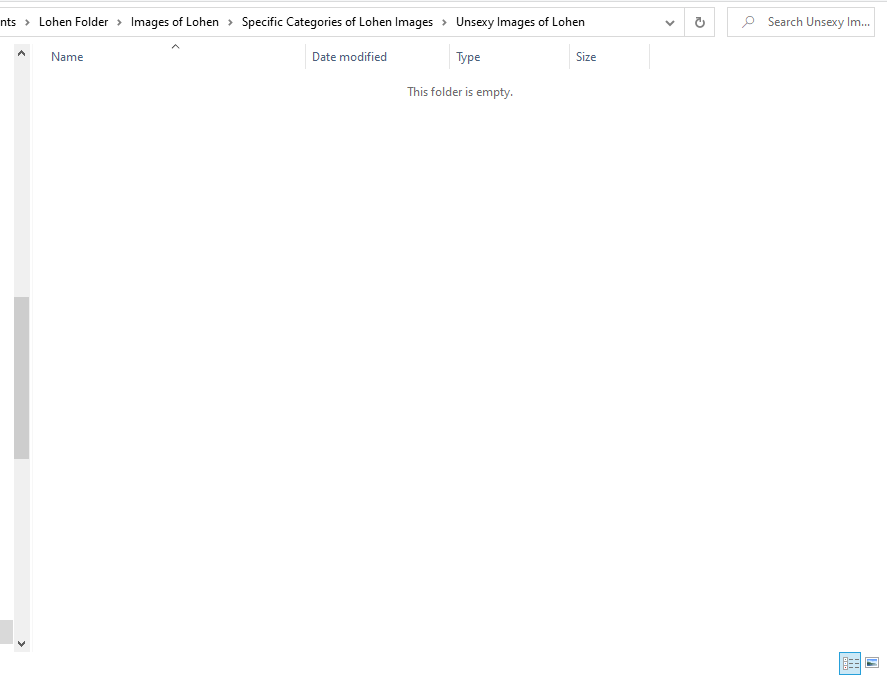Click the Search Unsexy Images search box
Image resolution: width=888 pixels, height=676 pixels.
(801, 22)
